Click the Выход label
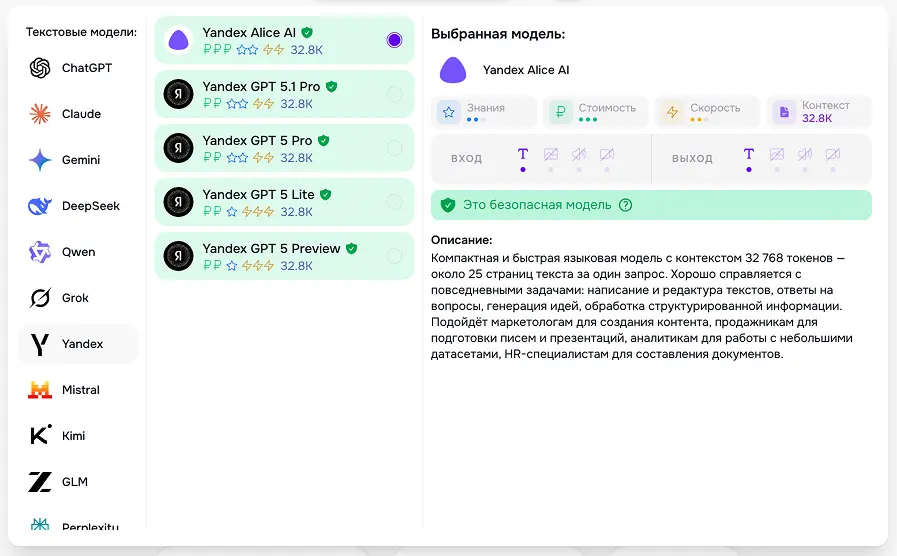 click(x=692, y=158)
